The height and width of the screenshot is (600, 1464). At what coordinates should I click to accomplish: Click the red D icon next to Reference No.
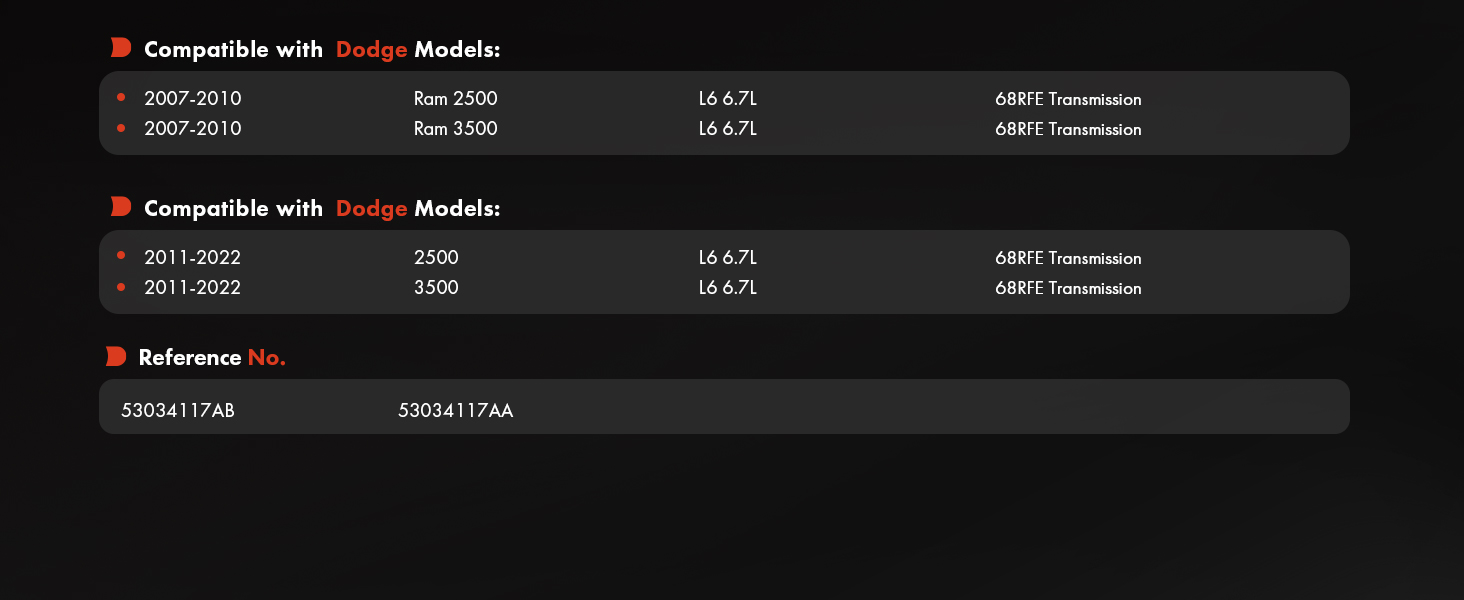[116, 357]
